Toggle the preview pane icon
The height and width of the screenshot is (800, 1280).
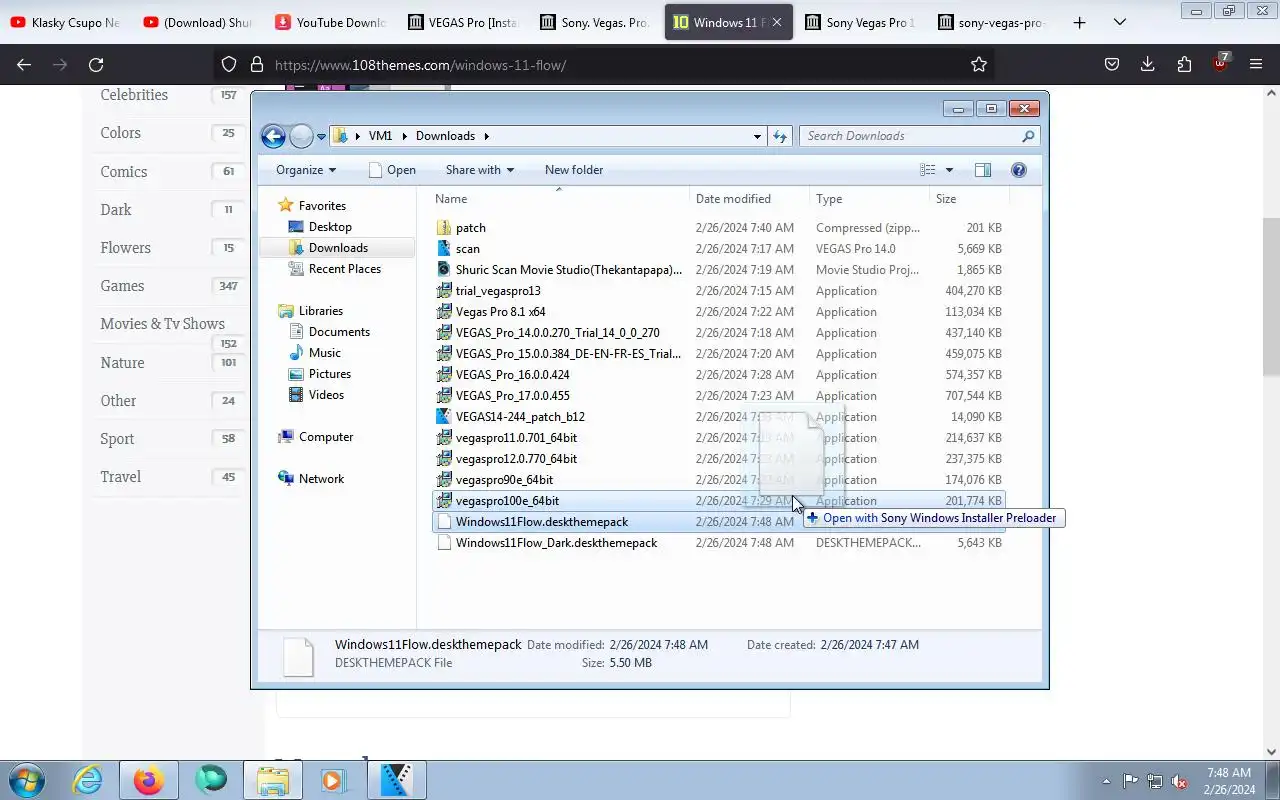pos(983,170)
